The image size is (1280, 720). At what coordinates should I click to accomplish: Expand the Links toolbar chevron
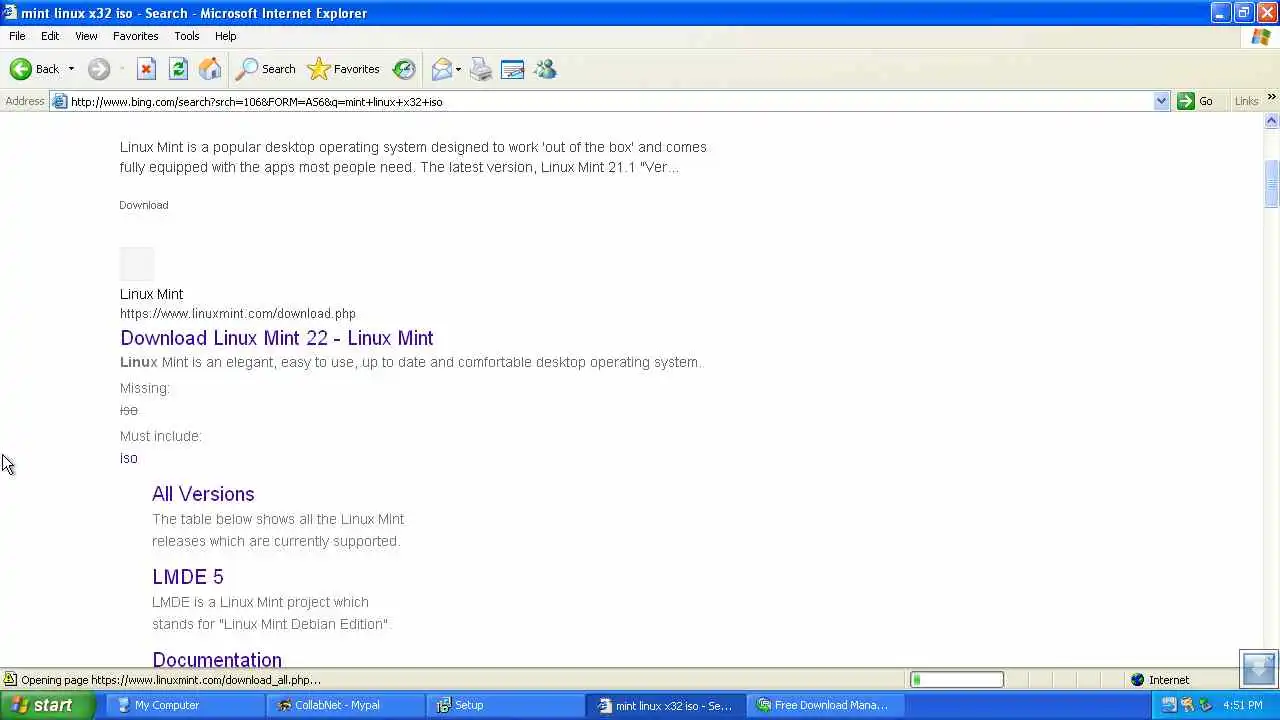tap(1272, 98)
